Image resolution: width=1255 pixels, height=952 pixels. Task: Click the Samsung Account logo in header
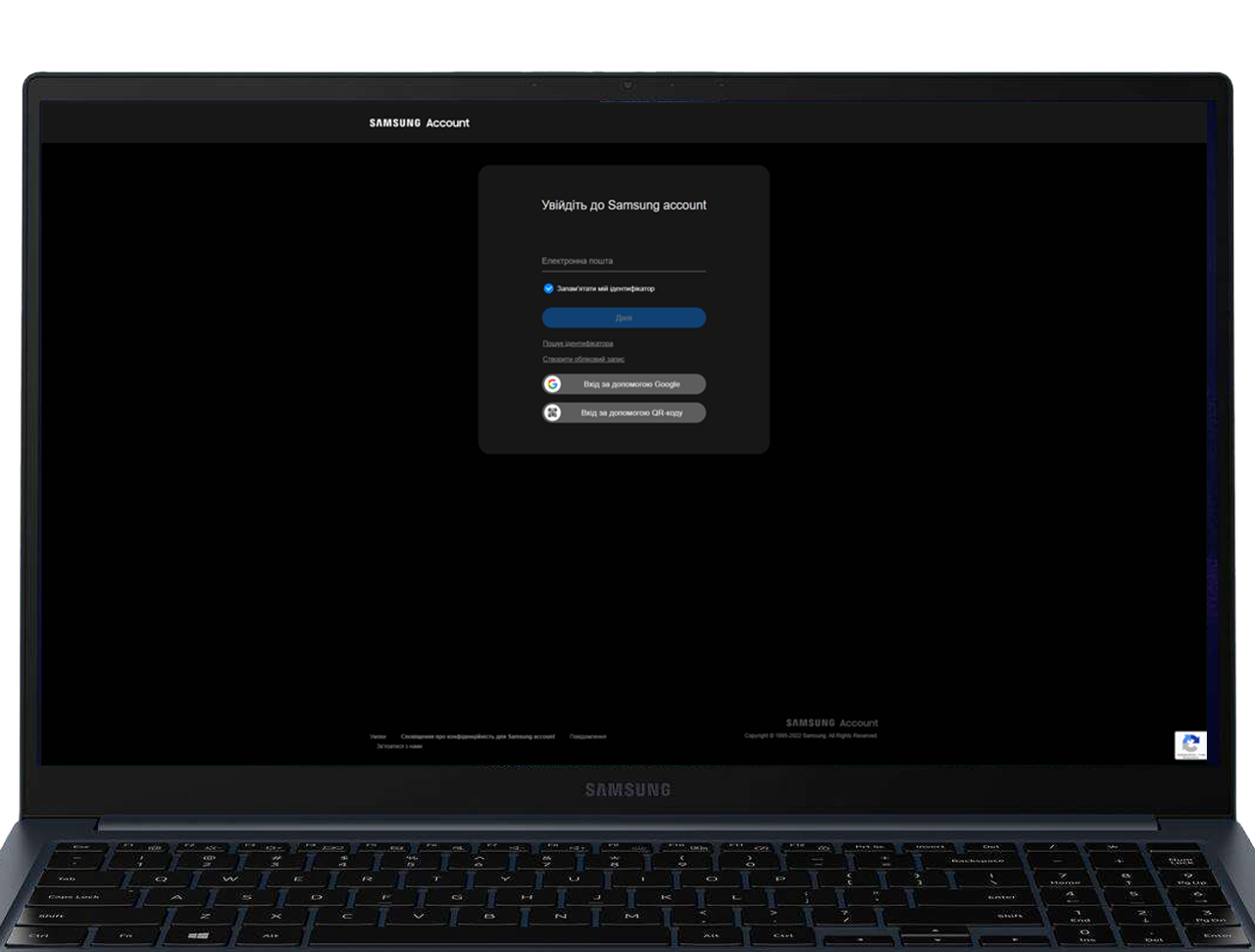click(x=419, y=123)
